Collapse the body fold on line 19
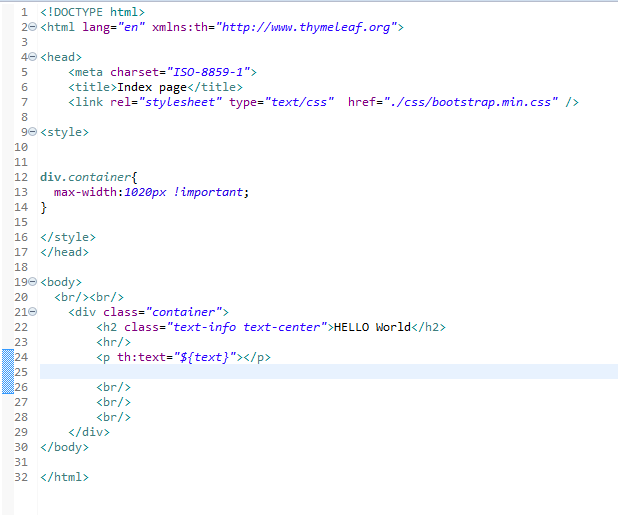This screenshot has height=515, width=618. (33, 282)
